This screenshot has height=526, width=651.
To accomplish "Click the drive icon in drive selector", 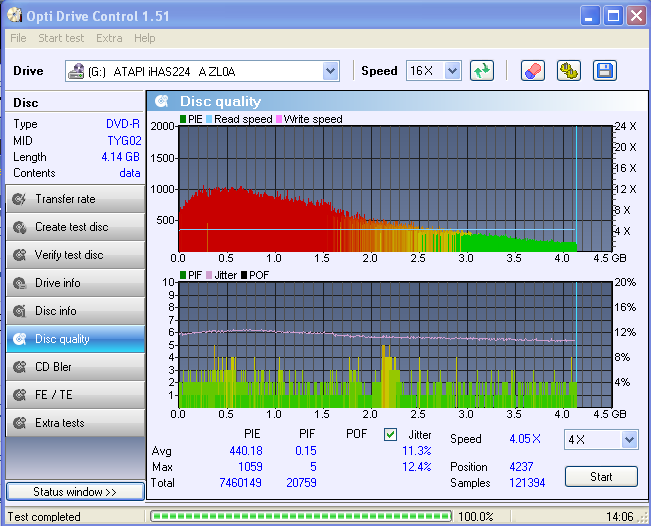I will pos(76,71).
